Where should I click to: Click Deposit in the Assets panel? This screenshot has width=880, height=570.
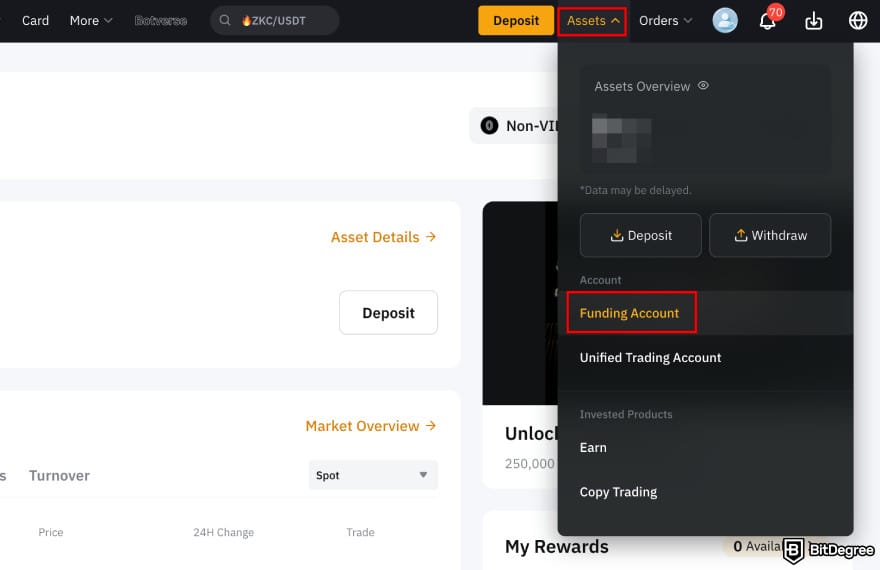tap(640, 235)
